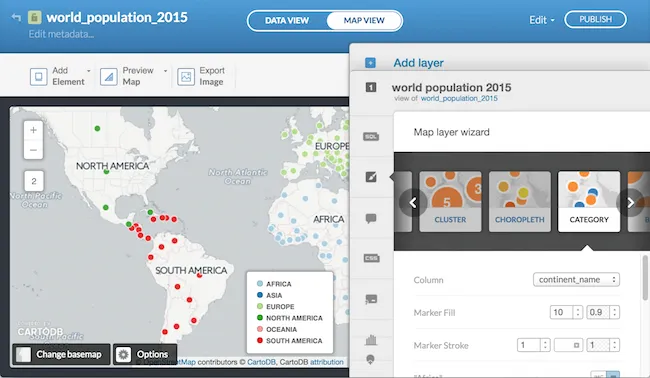
Task: Select the Cluster wizard thumbnail
Action: point(450,201)
